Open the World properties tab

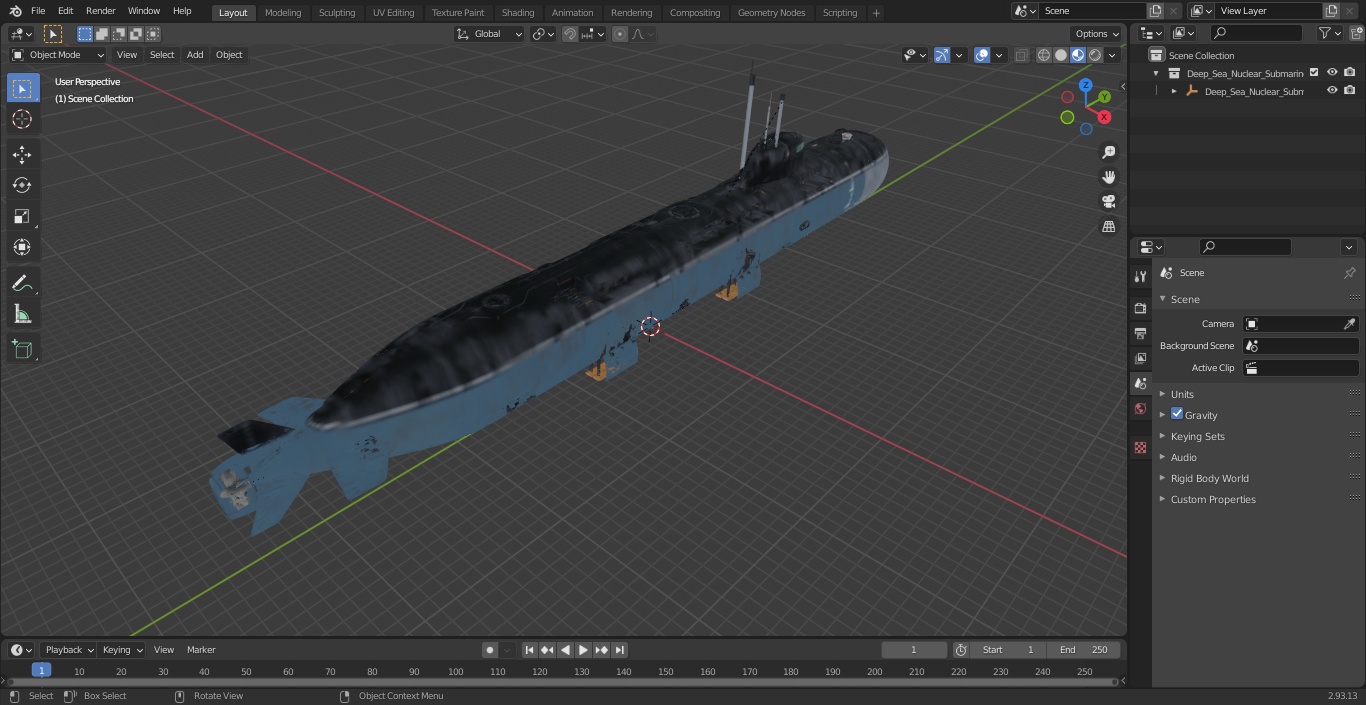coord(1140,408)
